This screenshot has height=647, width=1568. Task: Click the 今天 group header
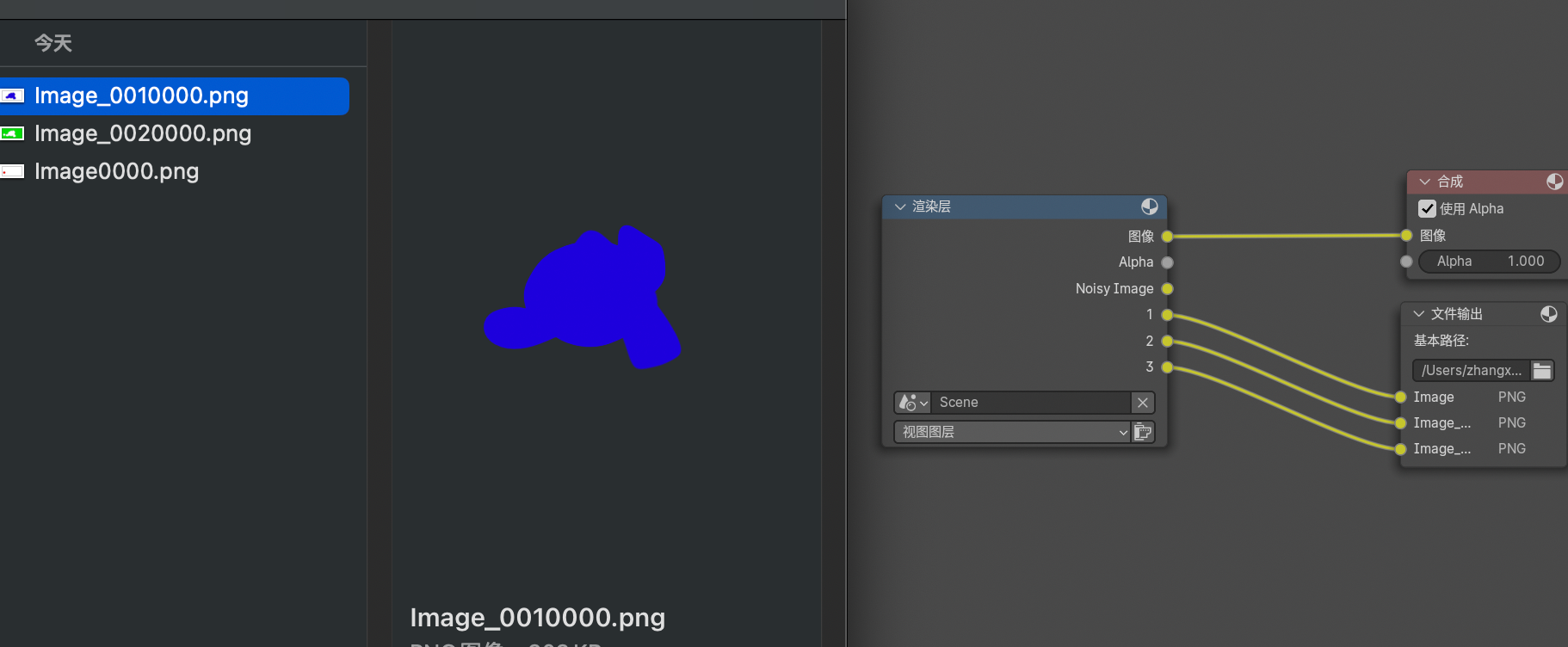click(x=53, y=43)
